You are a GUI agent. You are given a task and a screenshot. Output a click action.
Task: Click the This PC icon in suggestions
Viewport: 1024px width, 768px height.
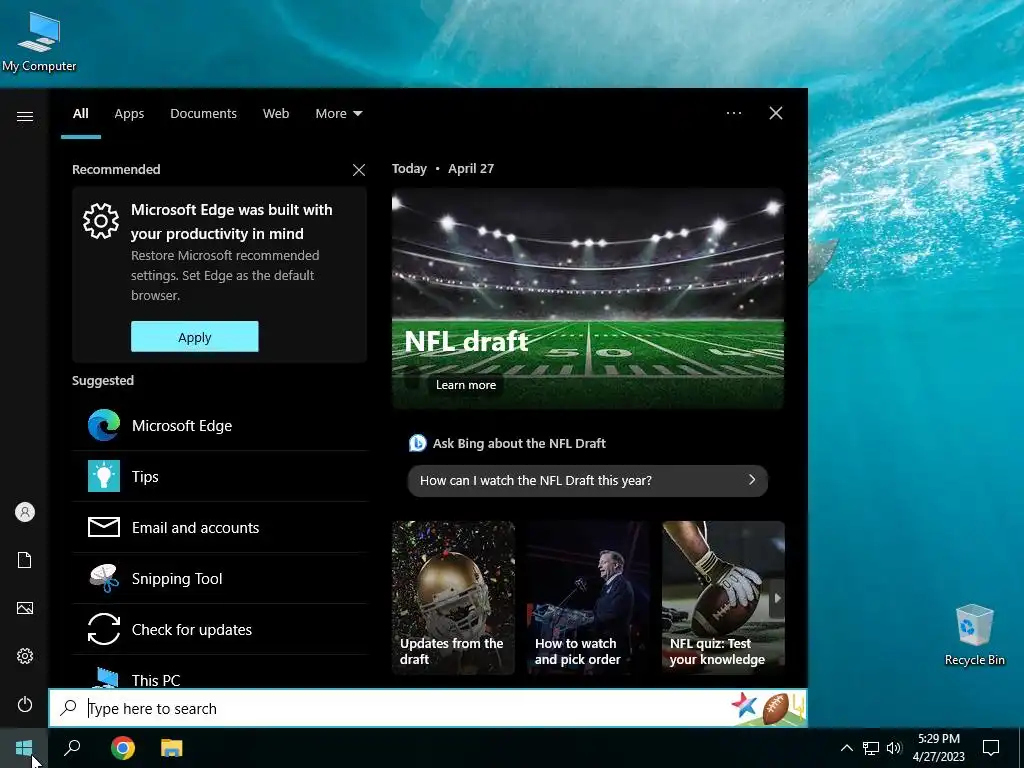click(104, 677)
